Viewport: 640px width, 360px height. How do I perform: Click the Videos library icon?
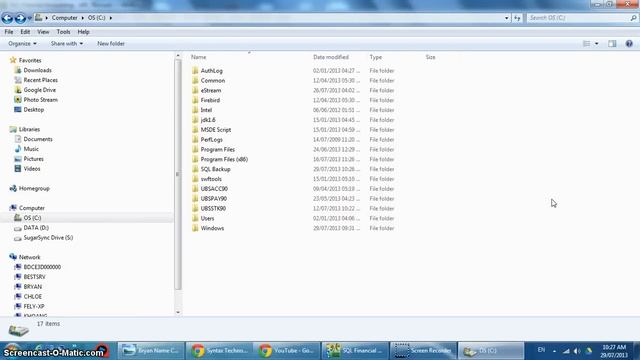[18, 169]
